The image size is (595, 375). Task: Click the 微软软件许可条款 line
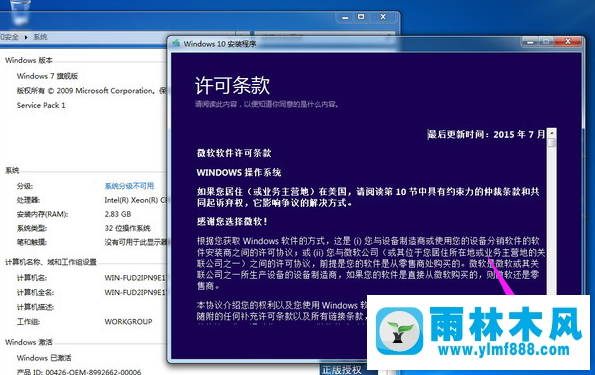pyautogui.click(x=234, y=153)
